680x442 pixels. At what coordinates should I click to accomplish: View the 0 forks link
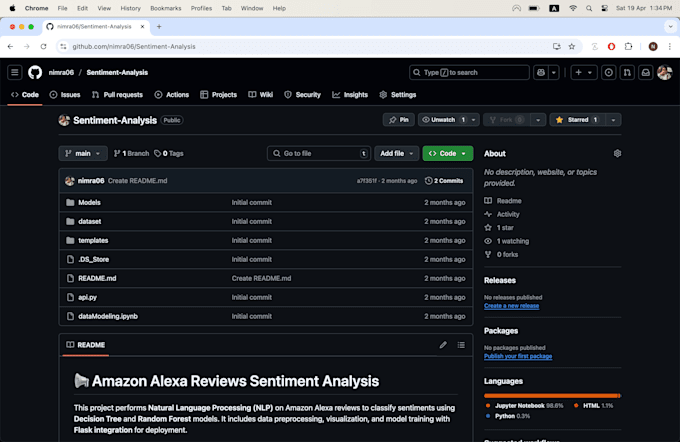point(501,255)
